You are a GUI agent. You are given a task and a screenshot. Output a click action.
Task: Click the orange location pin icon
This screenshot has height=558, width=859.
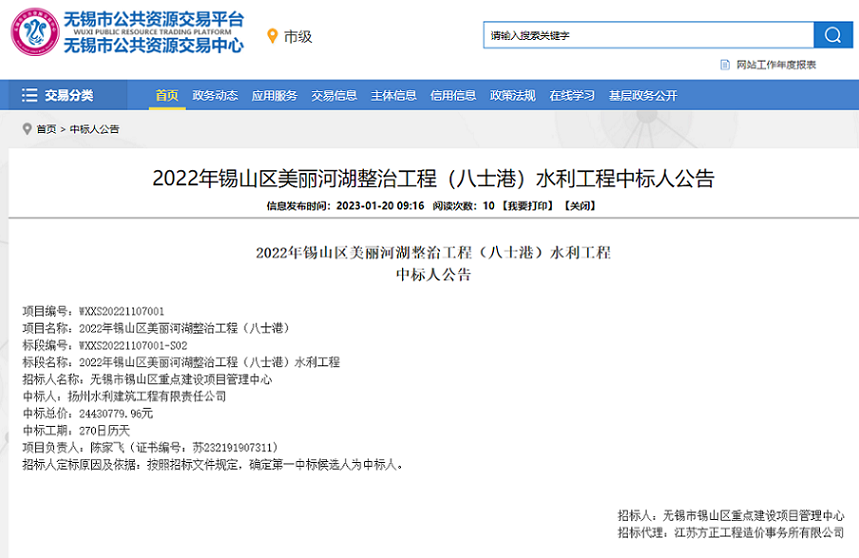pyautogui.click(x=271, y=37)
